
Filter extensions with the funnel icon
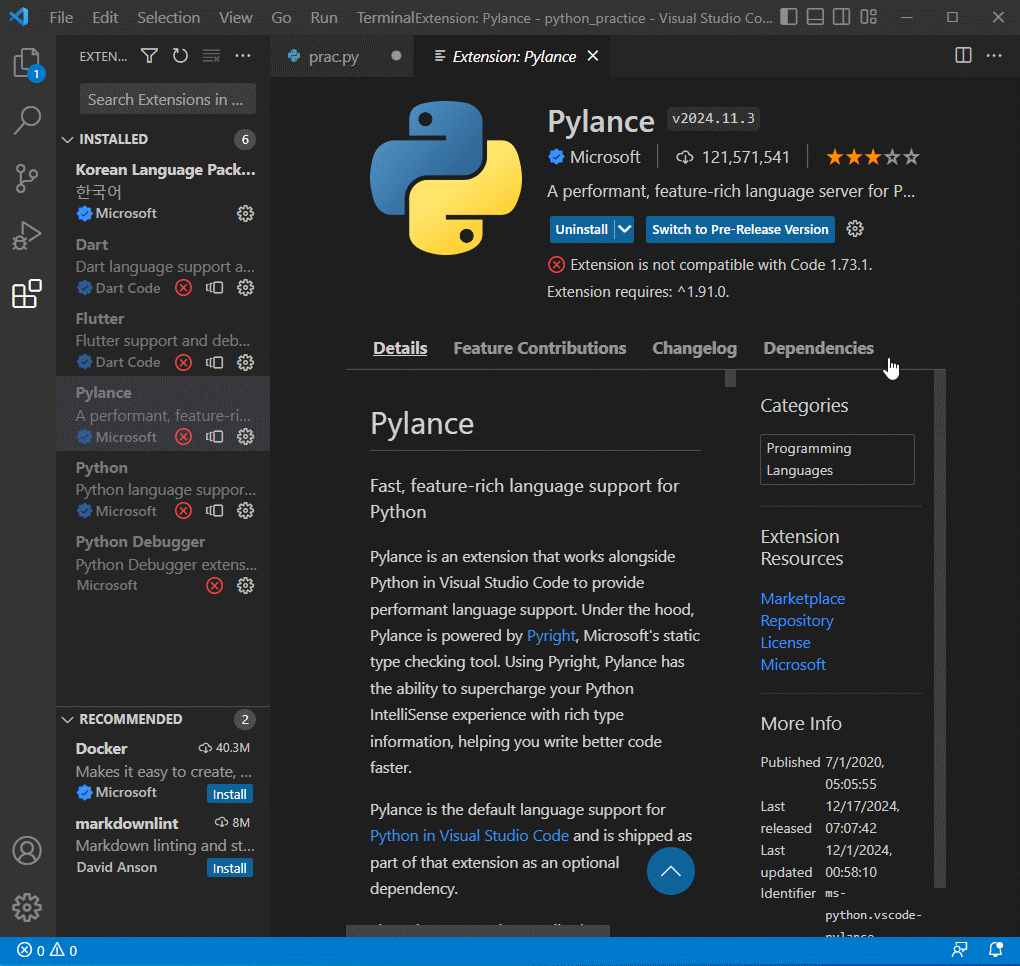[150, 56]
